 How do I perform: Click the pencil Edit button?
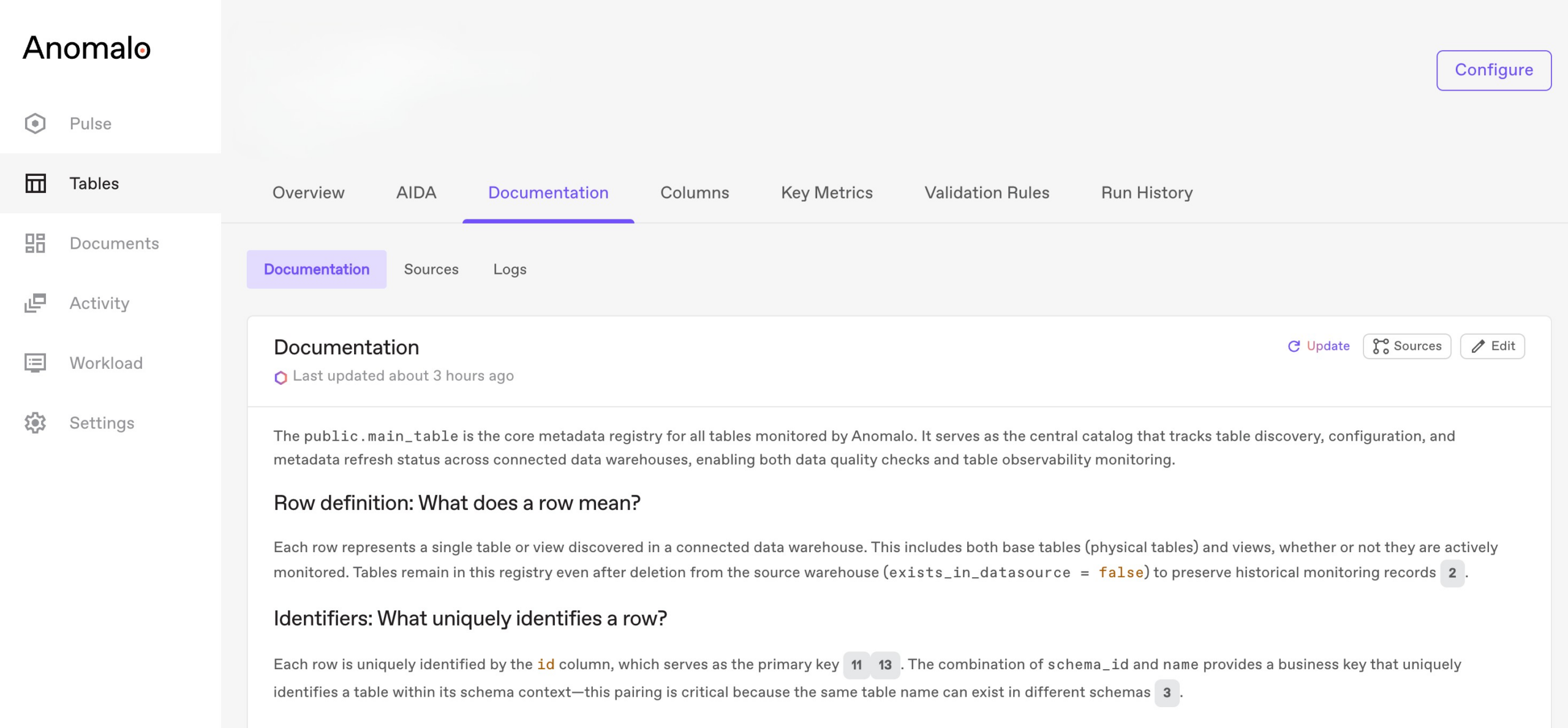pos(1492,346)
